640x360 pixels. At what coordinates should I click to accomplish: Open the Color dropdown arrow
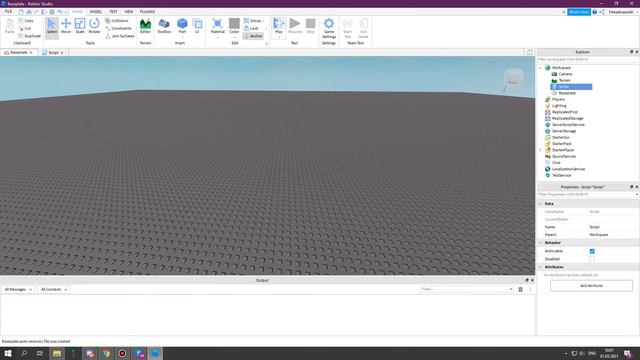pos(234,38)
